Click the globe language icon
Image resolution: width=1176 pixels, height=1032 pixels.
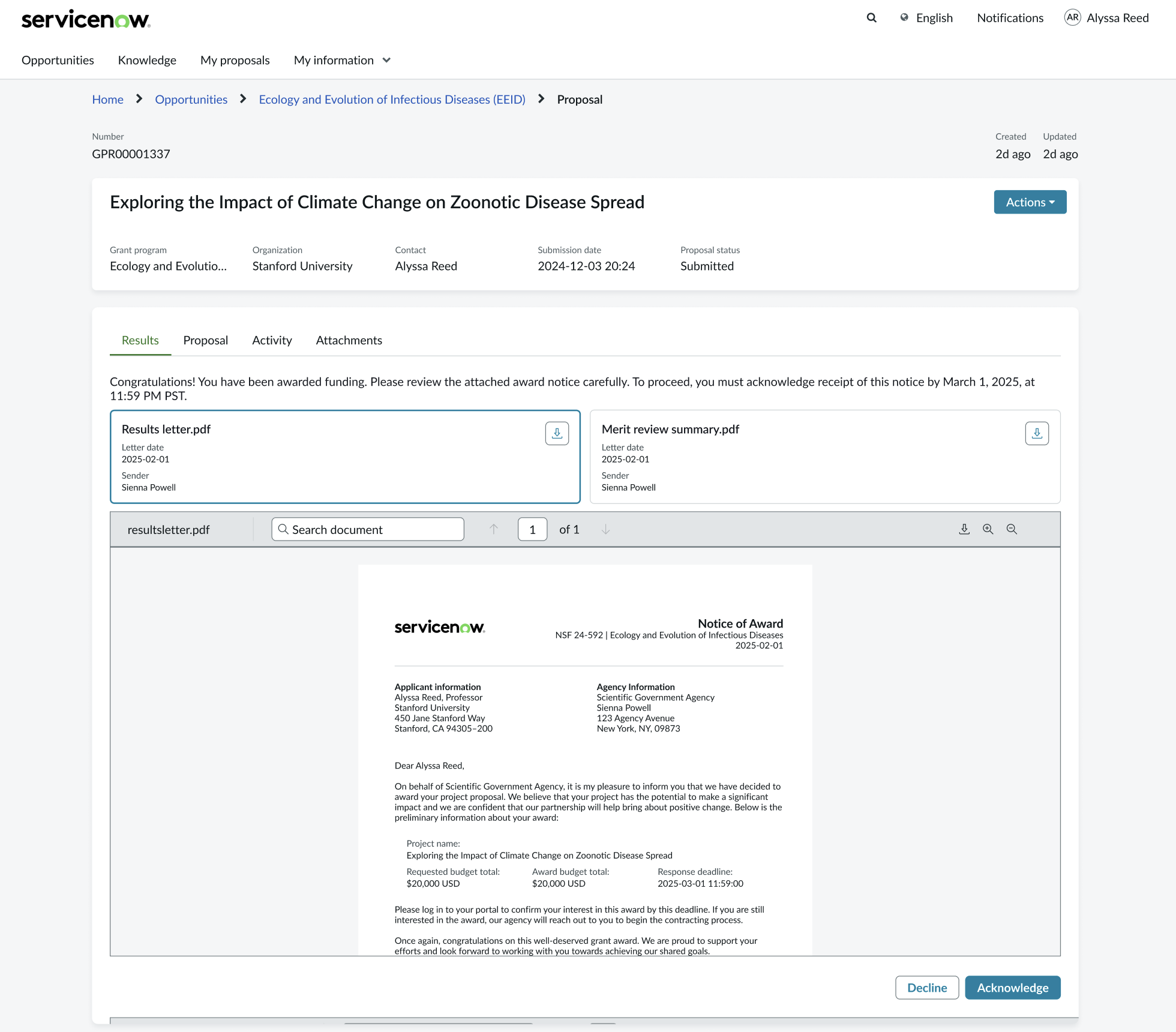tap(904, 18)
